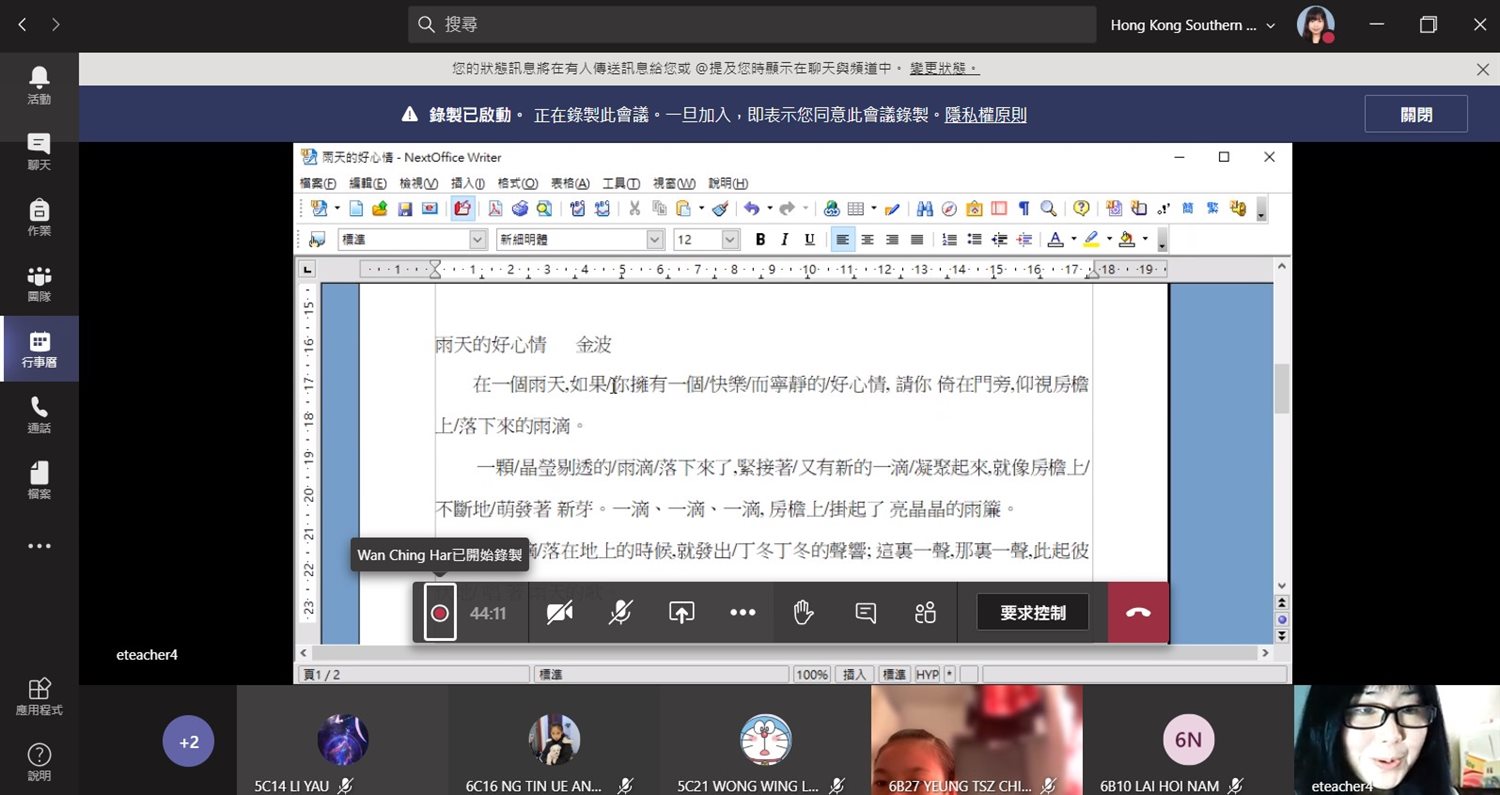Open the Chat section in sidebar
Screen dimensions: 1500x795
tap(39, 151)
